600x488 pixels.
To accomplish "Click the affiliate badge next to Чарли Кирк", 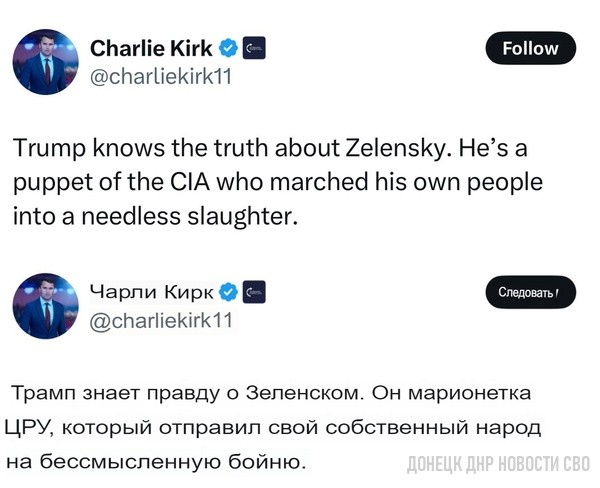I will point(254,292).
